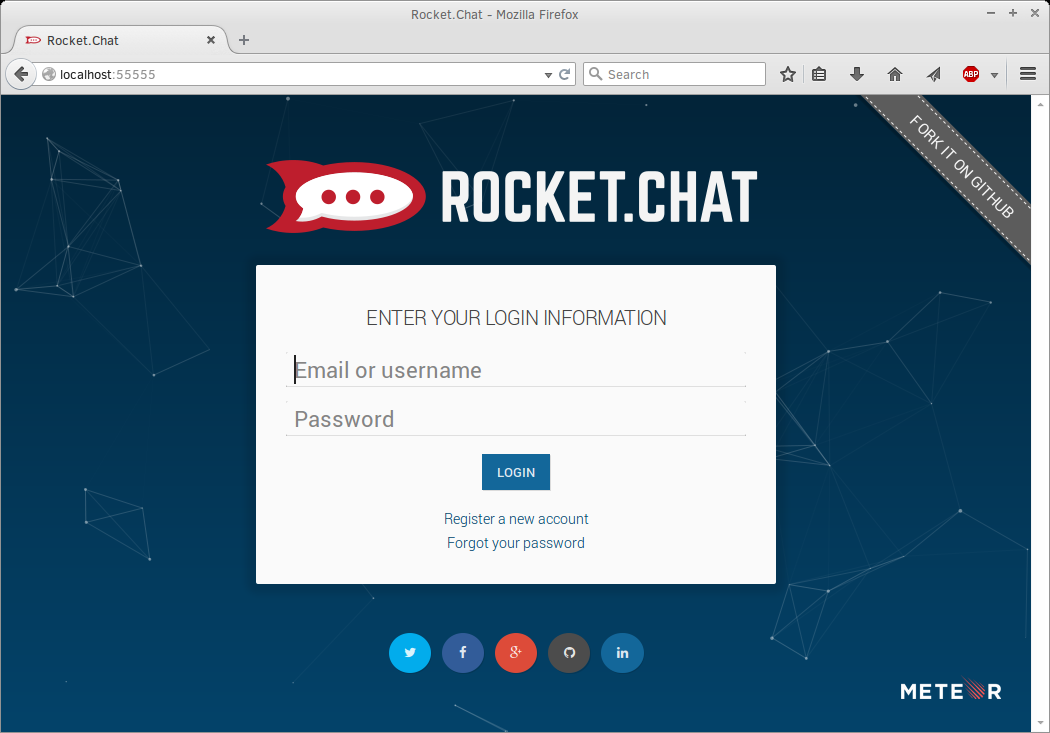The width and height of the screenshot is (1050, 733).
Task: Click Register a new account
Action: 516,519
